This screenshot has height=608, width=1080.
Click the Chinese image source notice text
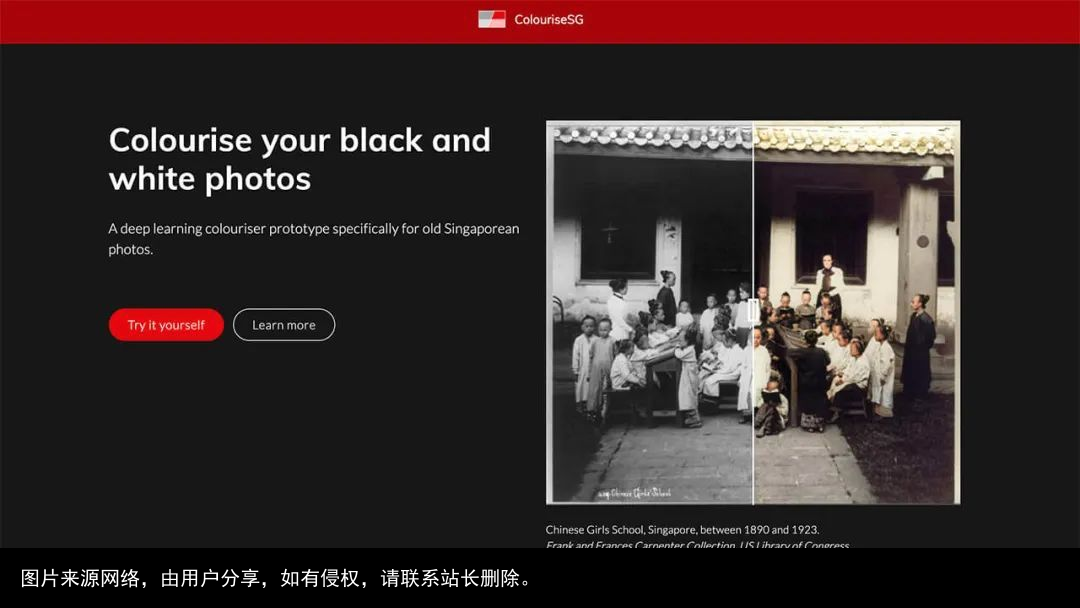click(277, 579)
